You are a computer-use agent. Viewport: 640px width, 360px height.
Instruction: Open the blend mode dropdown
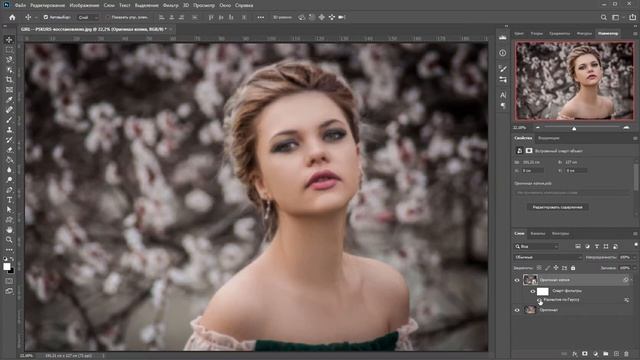click(x=548, y=258)
